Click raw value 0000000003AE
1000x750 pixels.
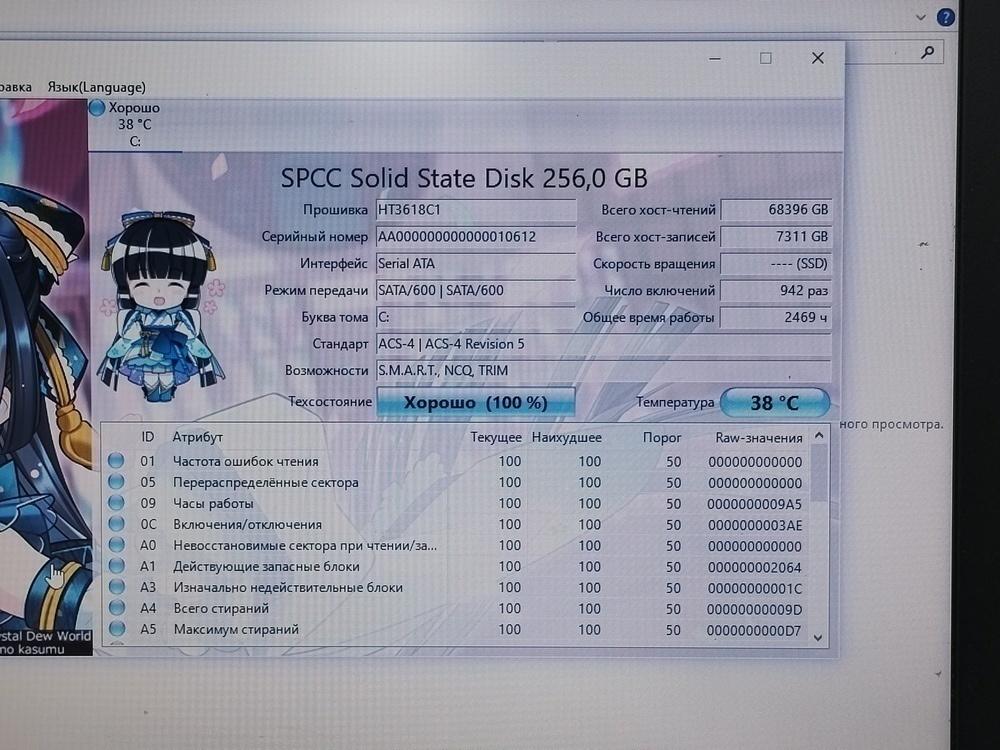pyautogui.click(x=754, y=526)
